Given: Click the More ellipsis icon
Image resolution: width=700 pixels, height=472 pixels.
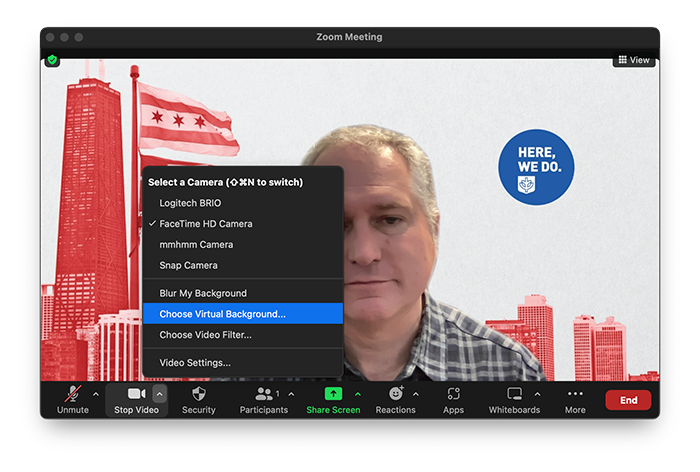Looking at the screenshot, I should tap(575, 394).
